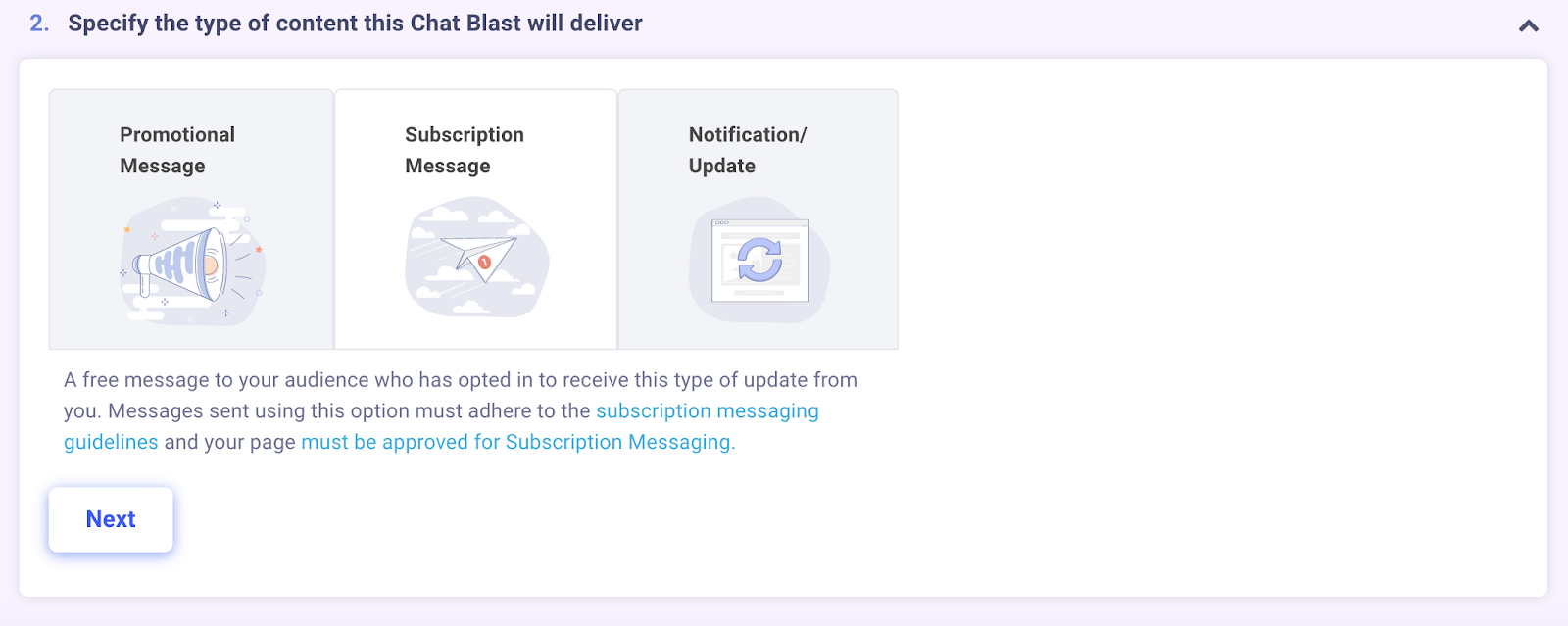Select the Promotional Message card
1568x626 pixels.
pyautogui.click(x=191, y=219)
